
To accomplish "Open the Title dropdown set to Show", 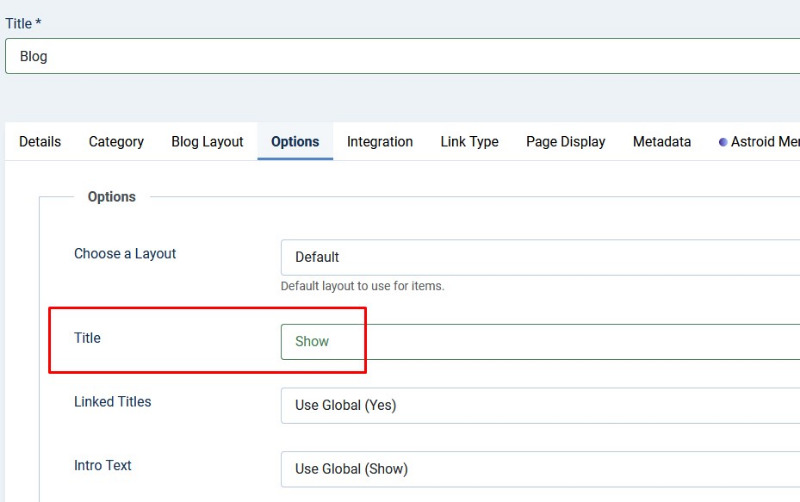I will click(x=540, y=342).
